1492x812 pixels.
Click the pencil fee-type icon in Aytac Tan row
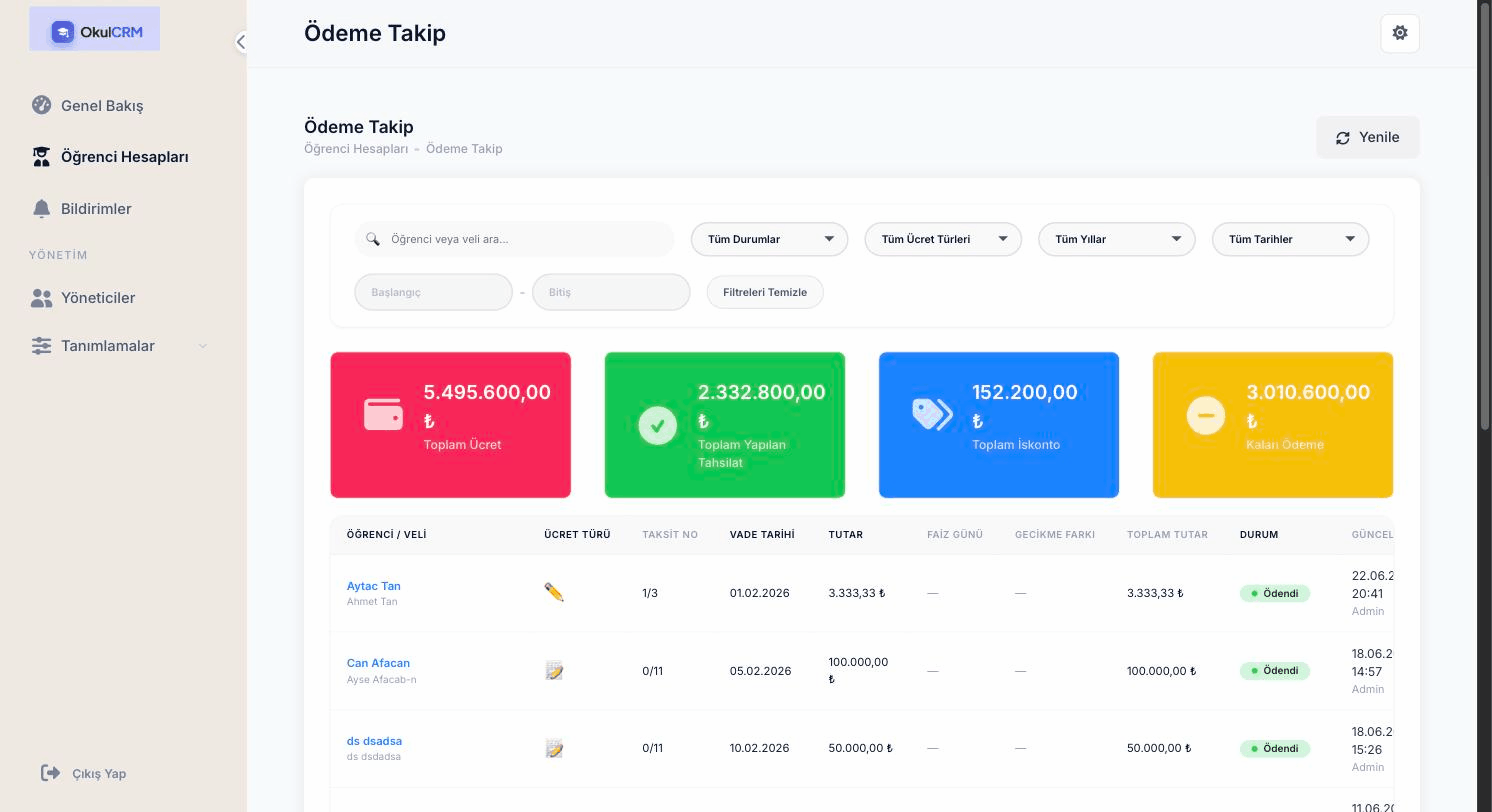[554, 592]
